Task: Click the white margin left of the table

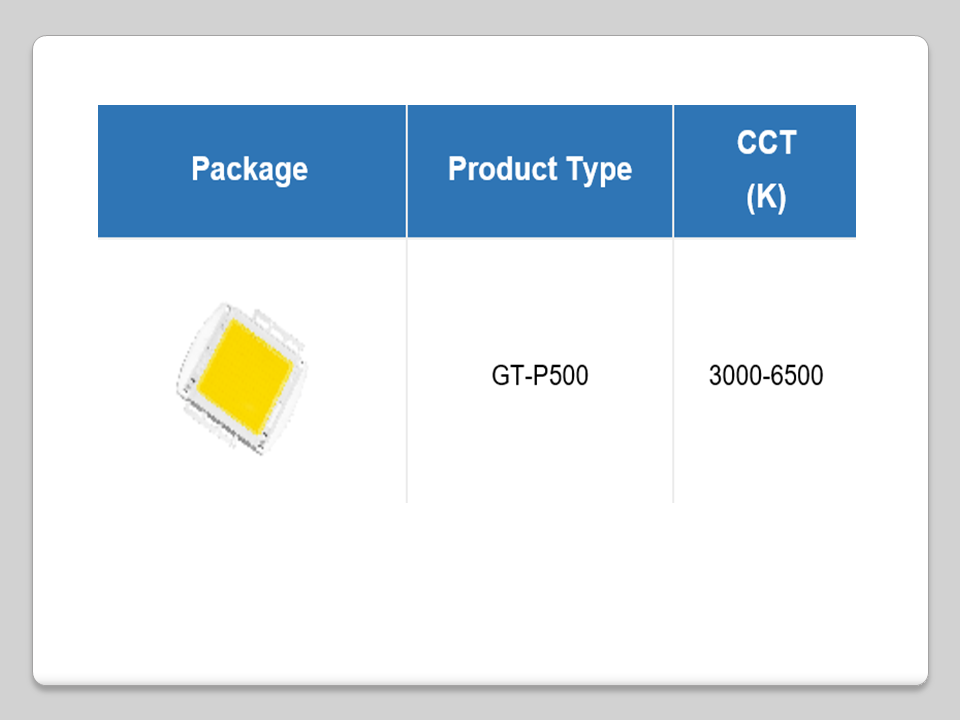Action: tap(65, 370)
